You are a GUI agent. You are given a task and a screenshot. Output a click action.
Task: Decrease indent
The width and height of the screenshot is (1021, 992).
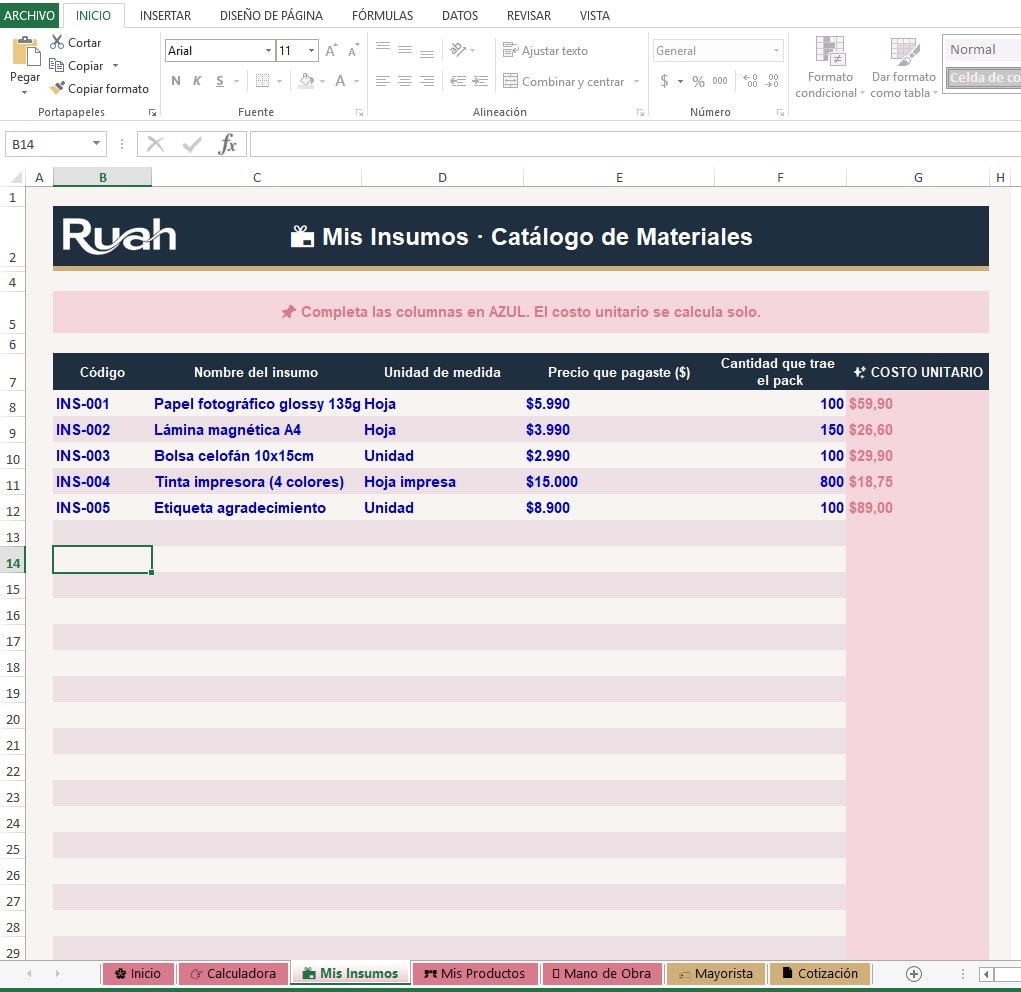tap(458, 81)
